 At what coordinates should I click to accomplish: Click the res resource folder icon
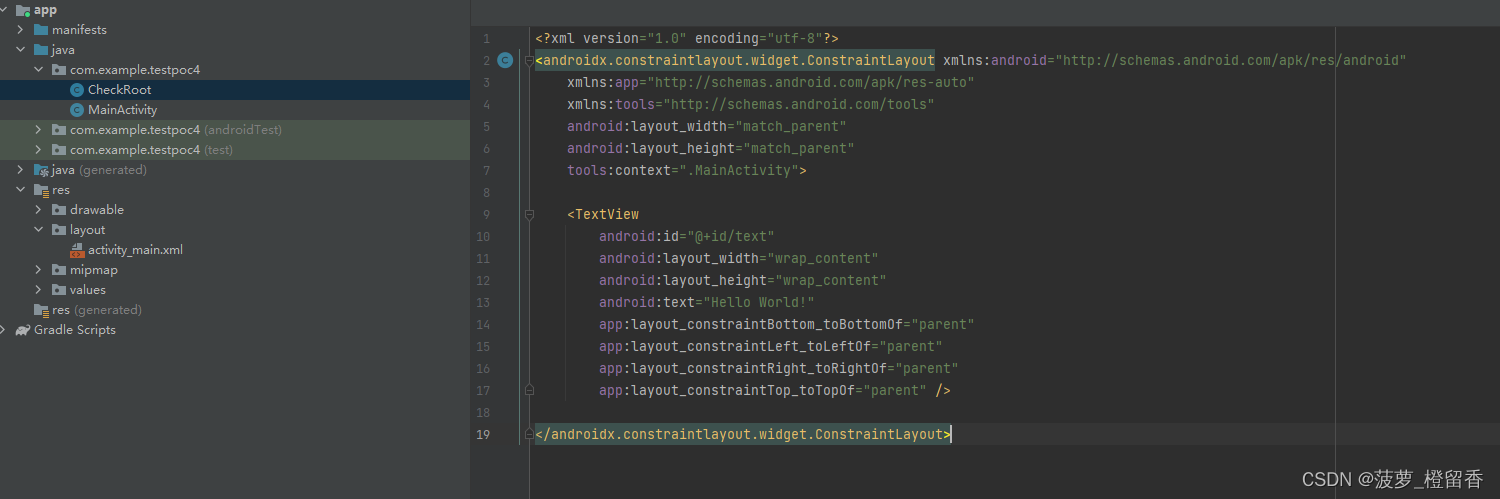41,190
